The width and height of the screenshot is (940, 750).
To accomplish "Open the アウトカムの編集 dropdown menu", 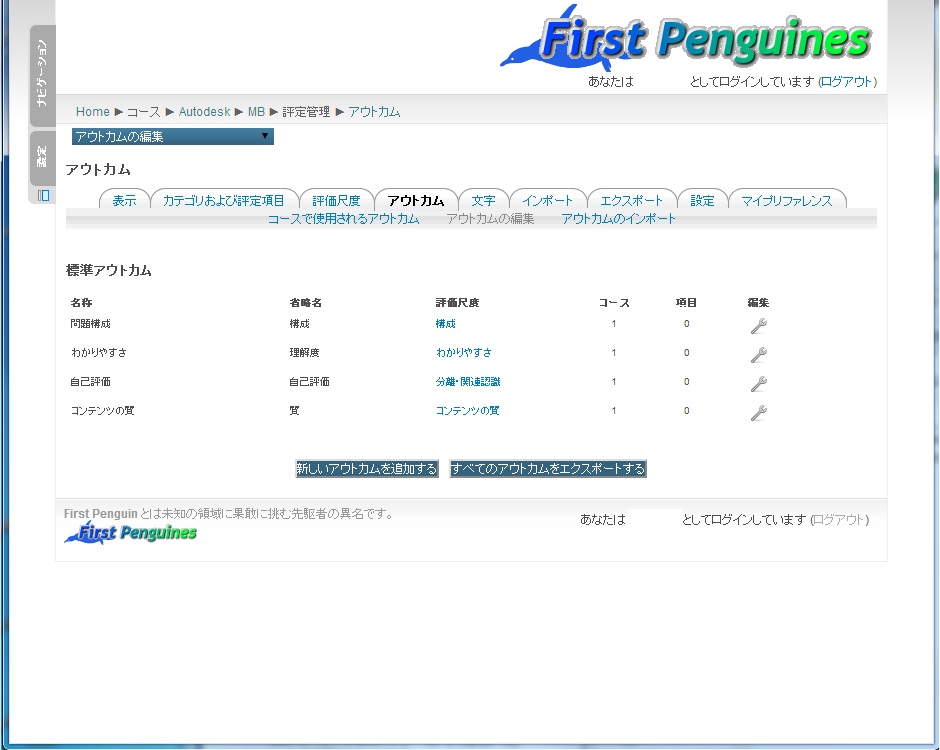I will (x=172, y=137).
